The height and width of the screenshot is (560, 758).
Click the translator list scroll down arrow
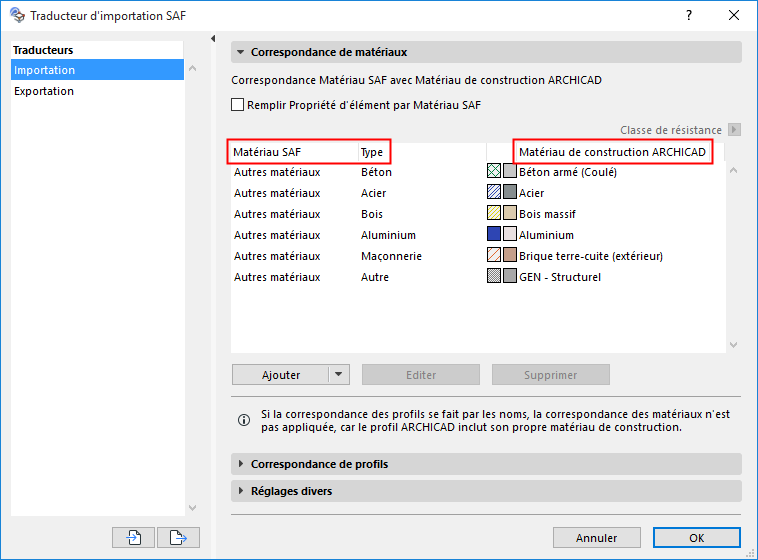tap(192, 508)
